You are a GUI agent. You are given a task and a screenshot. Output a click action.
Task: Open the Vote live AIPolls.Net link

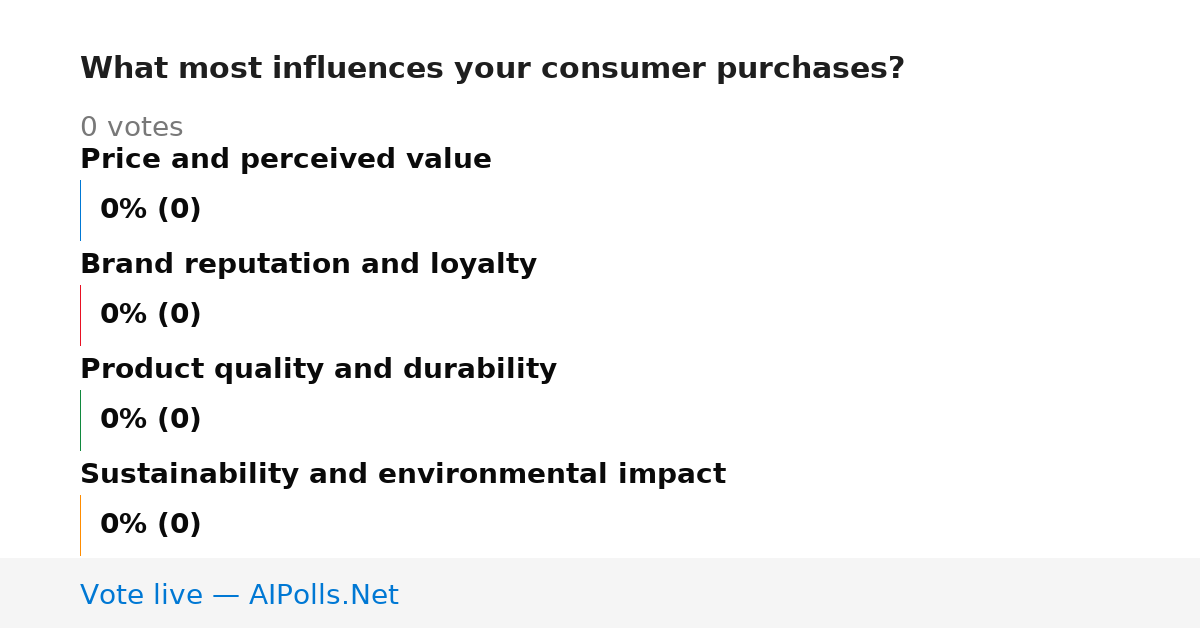tap(239, 595)
